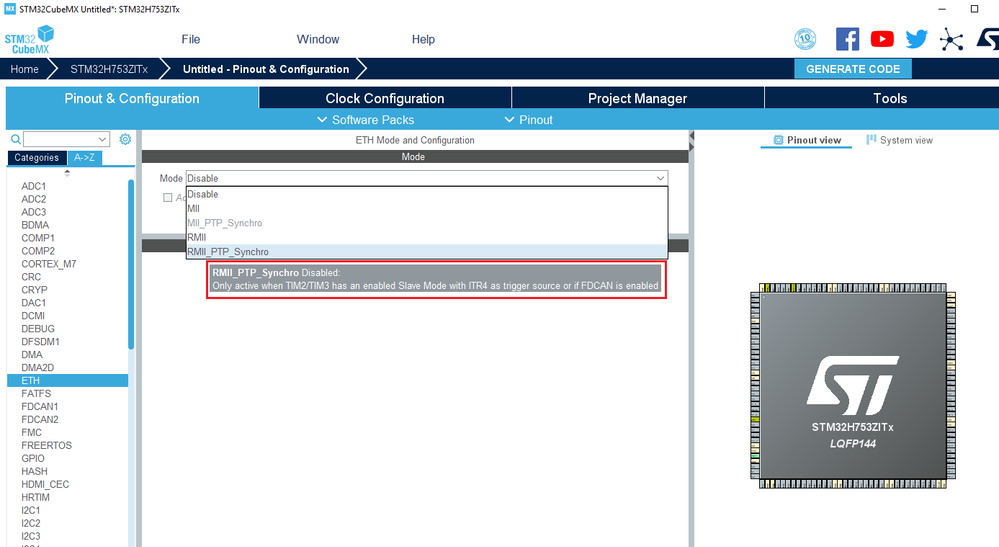
Task: Open the Window menu
Action: pos(318,39)
